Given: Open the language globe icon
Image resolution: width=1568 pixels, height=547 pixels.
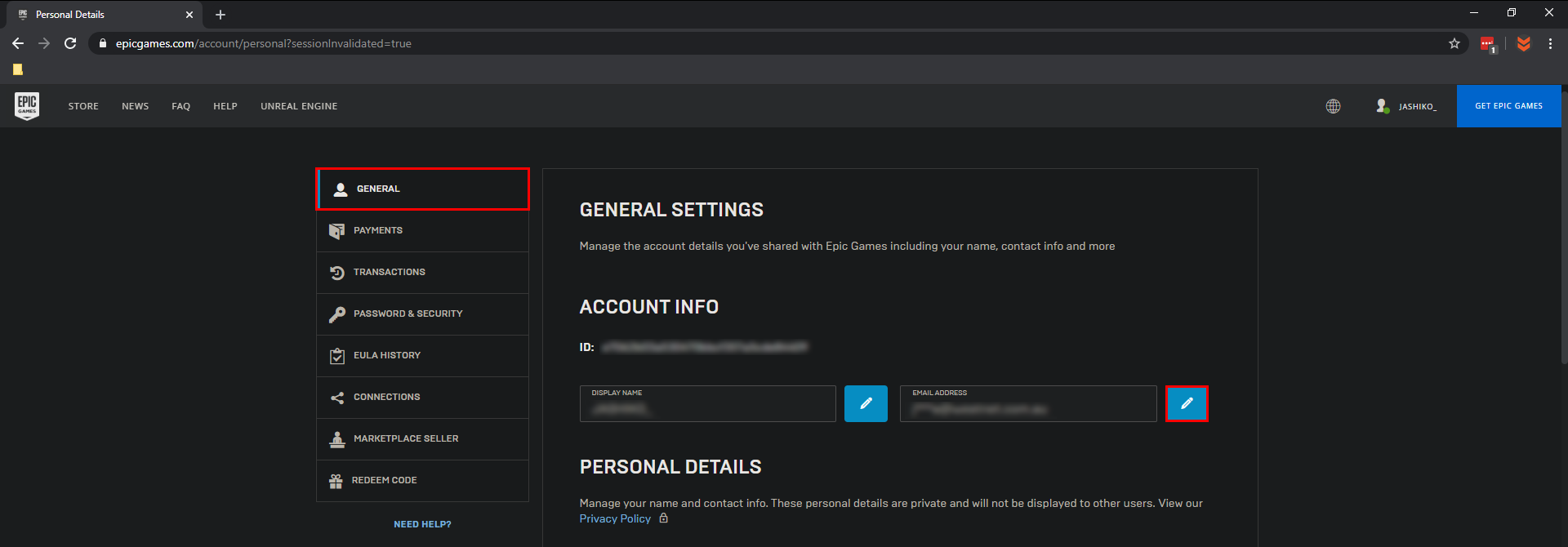Looking at the screenshot, I should pos(1333,106).
